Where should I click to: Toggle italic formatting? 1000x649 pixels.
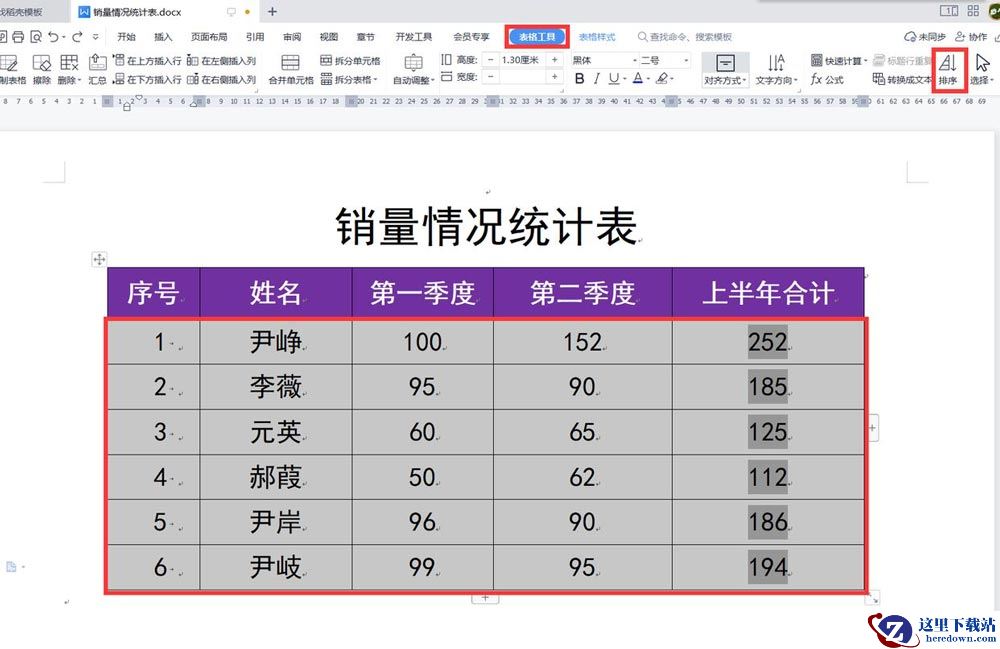click(x=597, y=79)
